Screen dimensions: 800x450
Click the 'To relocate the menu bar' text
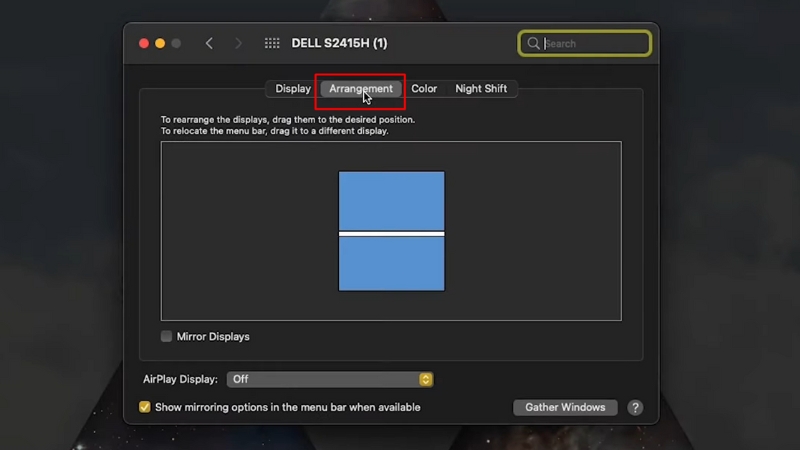[274, 131]
